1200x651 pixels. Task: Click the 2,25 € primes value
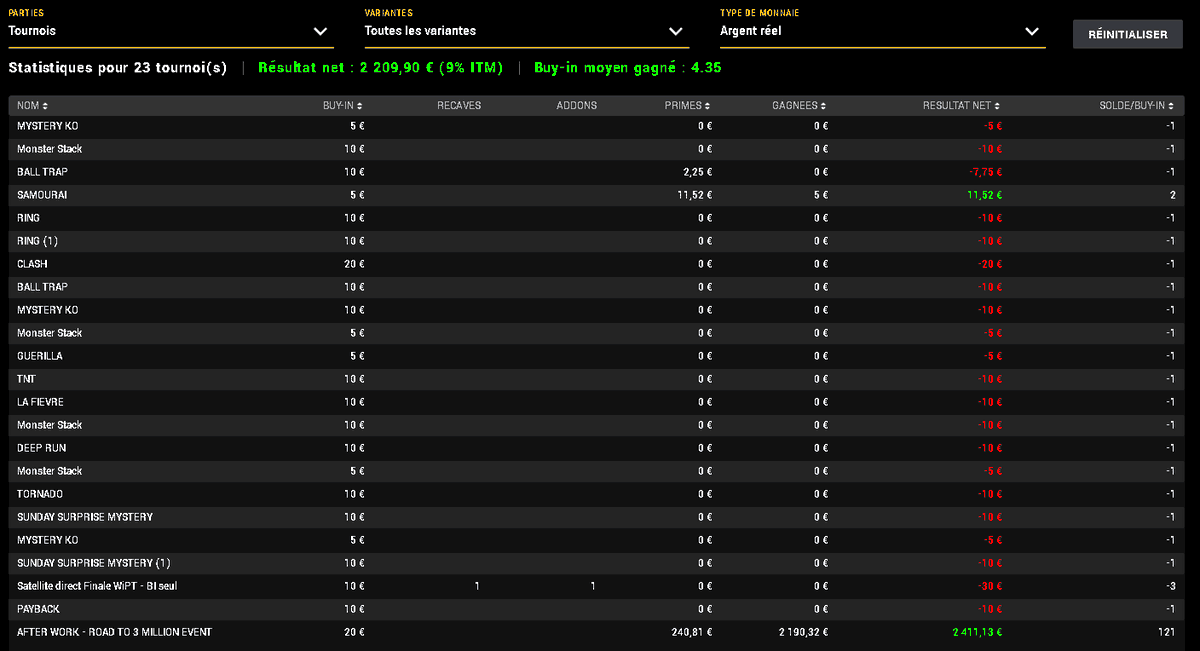coord(696,172)
